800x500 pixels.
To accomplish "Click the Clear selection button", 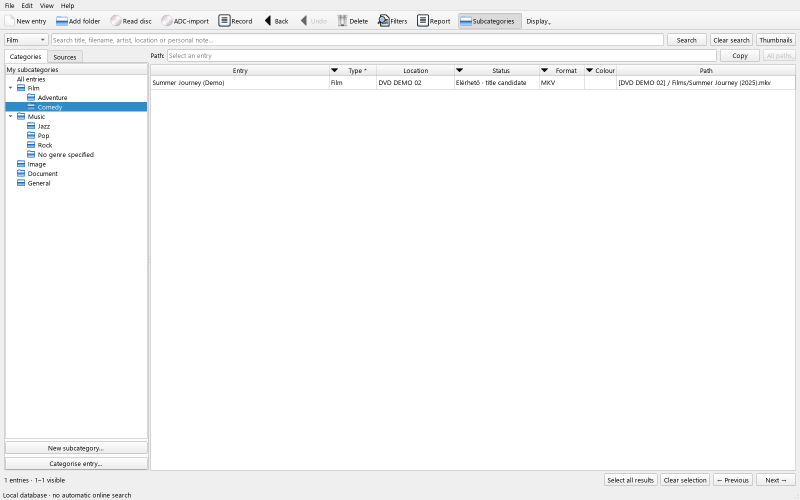I will click(x=685, y=480).
